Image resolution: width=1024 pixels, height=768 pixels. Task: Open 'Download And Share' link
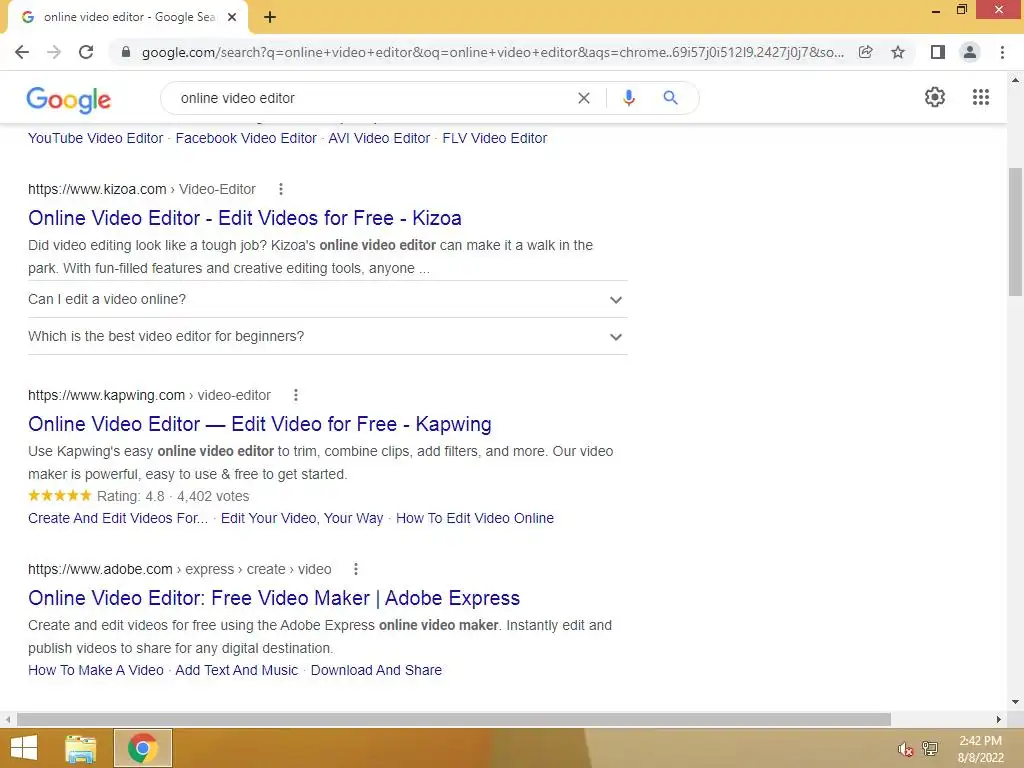pyautogui.click(x=376, y=671)
